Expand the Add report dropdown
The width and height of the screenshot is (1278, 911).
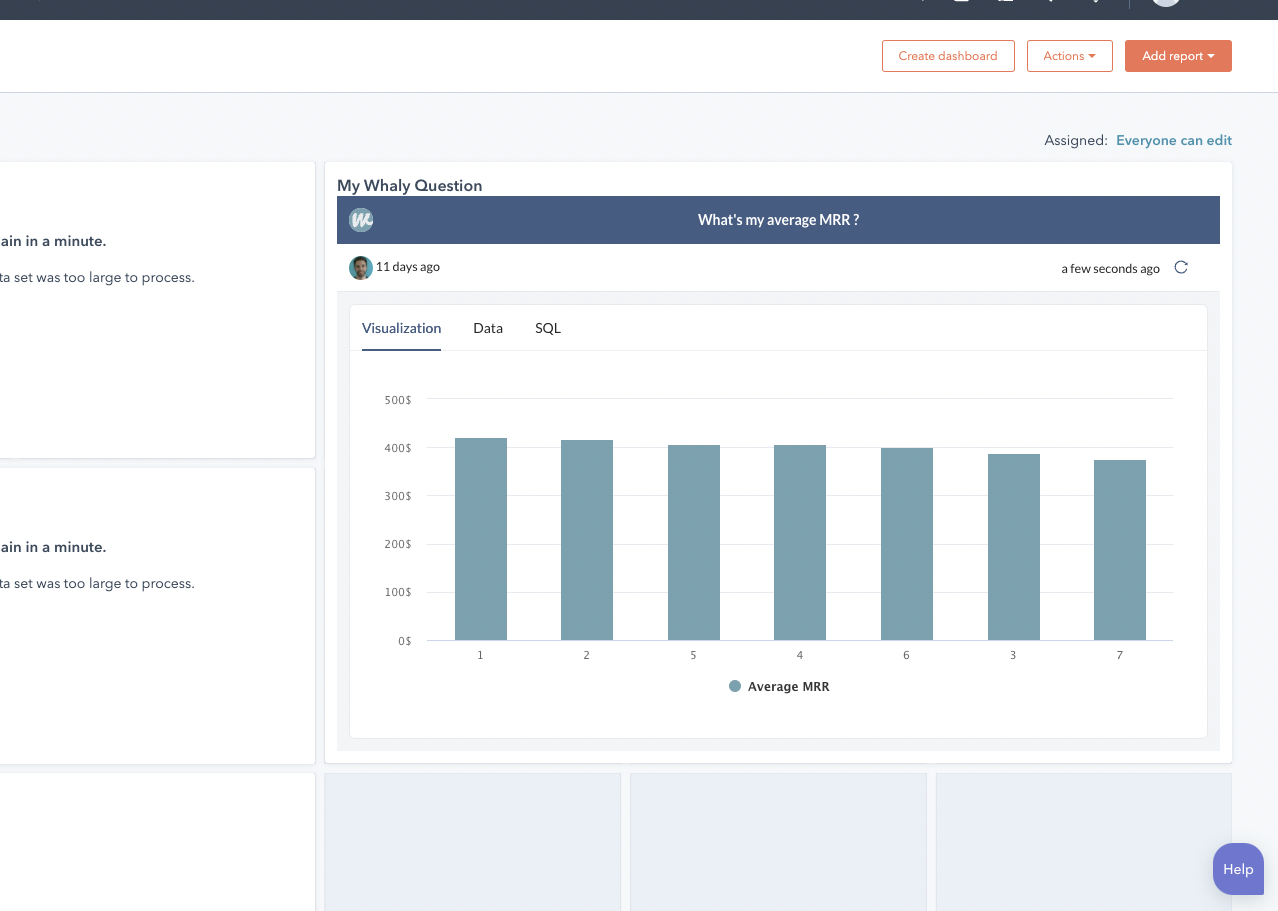(x=1177, y=56)
